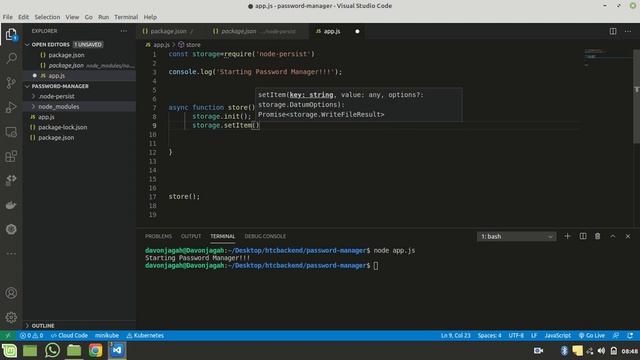Open notifications bell in status bar

[x=630, y=336]
